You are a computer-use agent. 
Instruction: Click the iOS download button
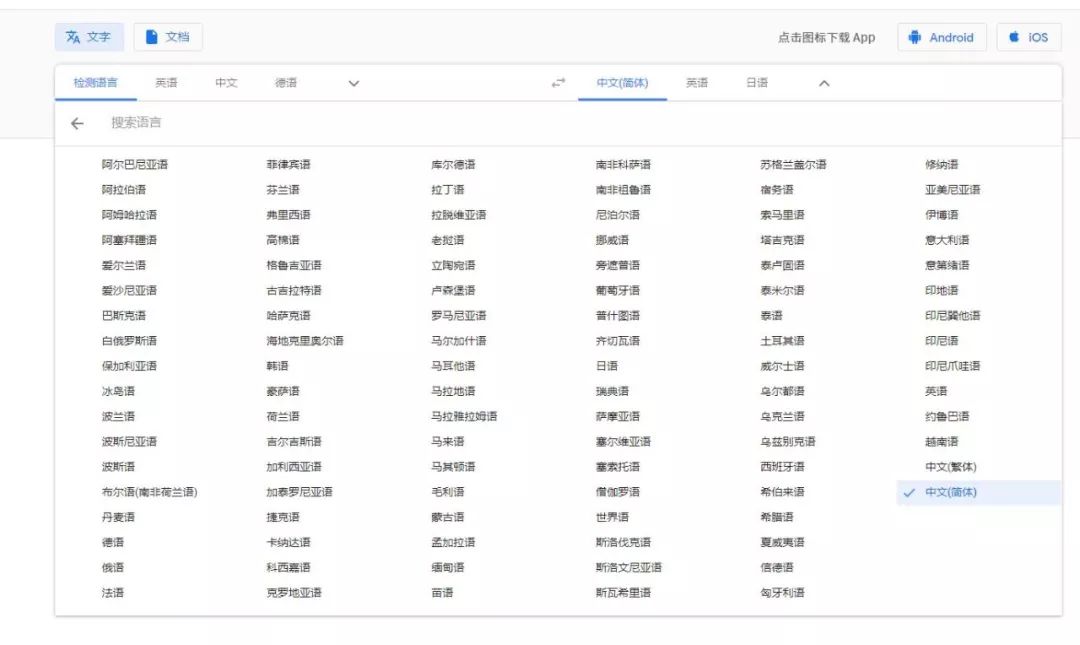pos(1028,36)
